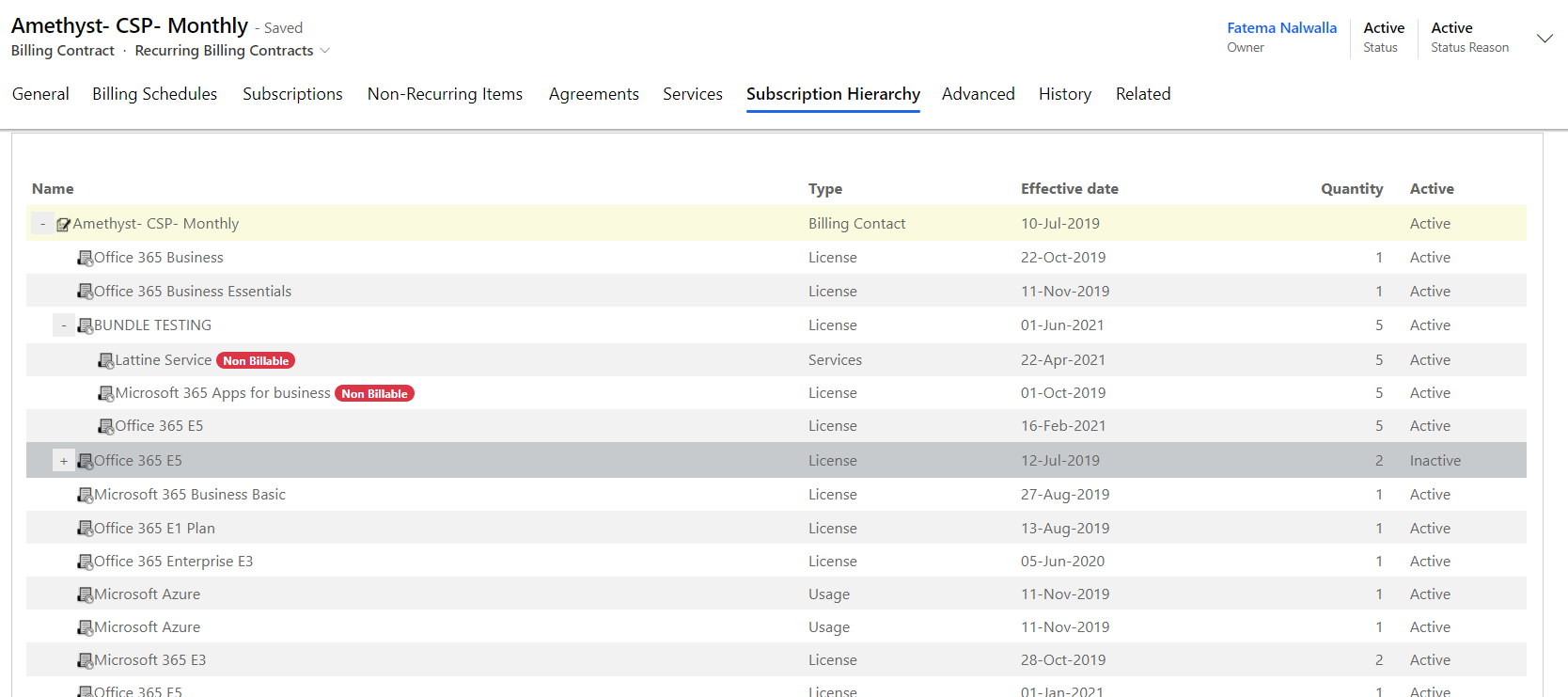This screenshot has height=697, width=1568.
Task: Click the Billing Contract entity label
Action: 63,51
